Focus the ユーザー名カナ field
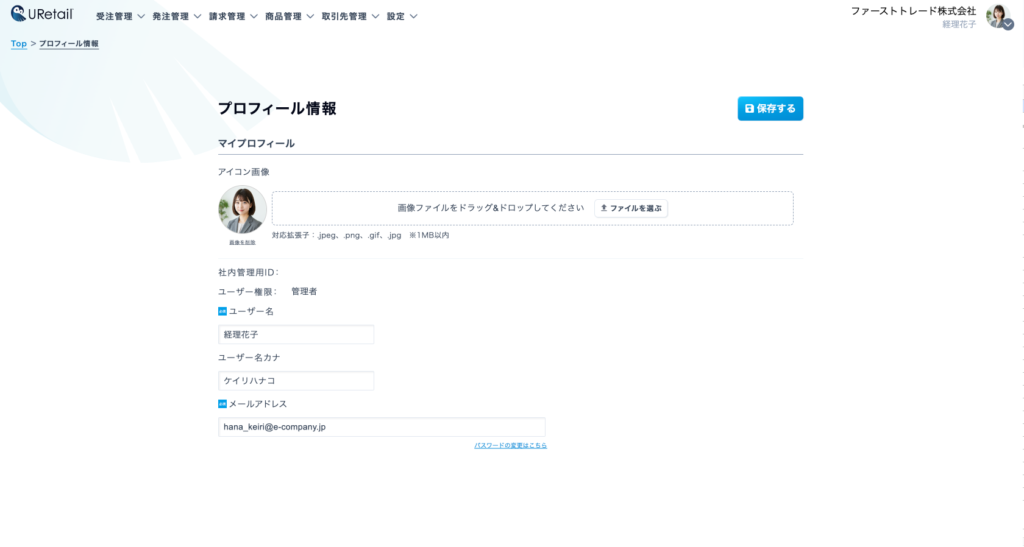1024x547 pixels. pyautogui.click(x=296, y=381)
